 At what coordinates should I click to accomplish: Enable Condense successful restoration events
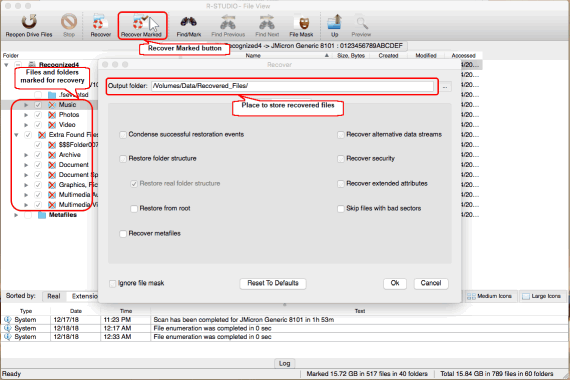point(123,135)
